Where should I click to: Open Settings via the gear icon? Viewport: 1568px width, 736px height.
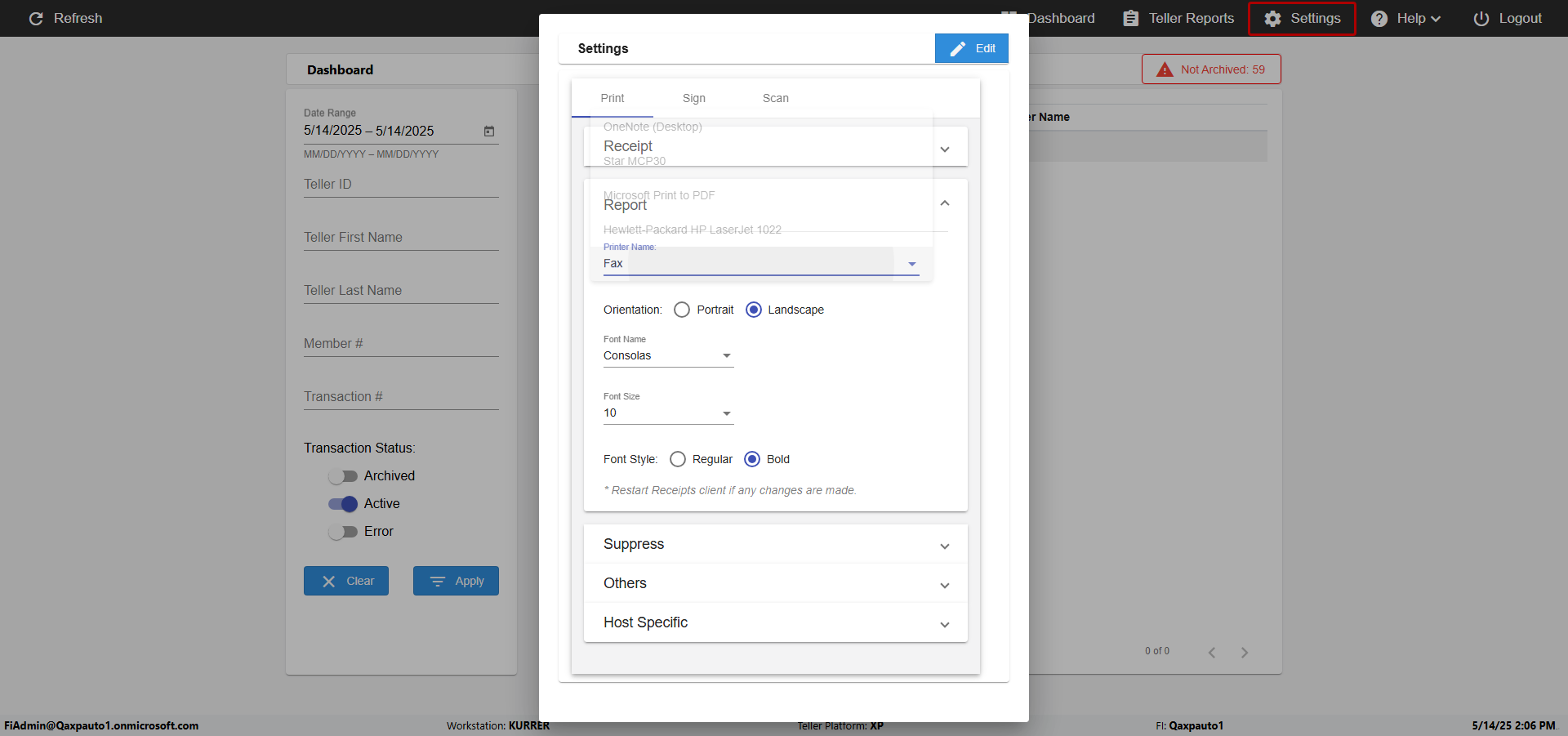(x=1272, y=18)
